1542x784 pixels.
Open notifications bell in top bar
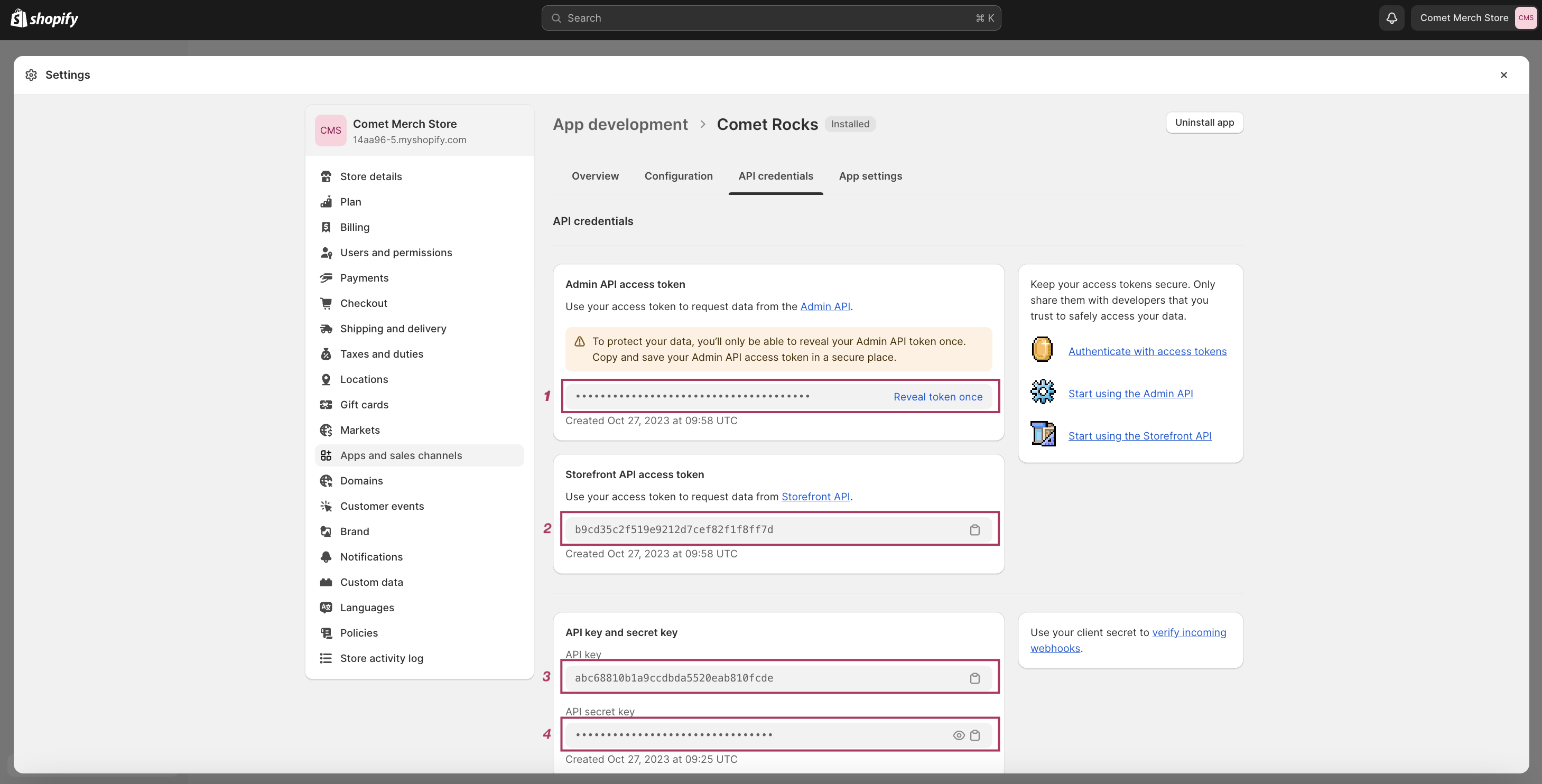(1392, 18)
